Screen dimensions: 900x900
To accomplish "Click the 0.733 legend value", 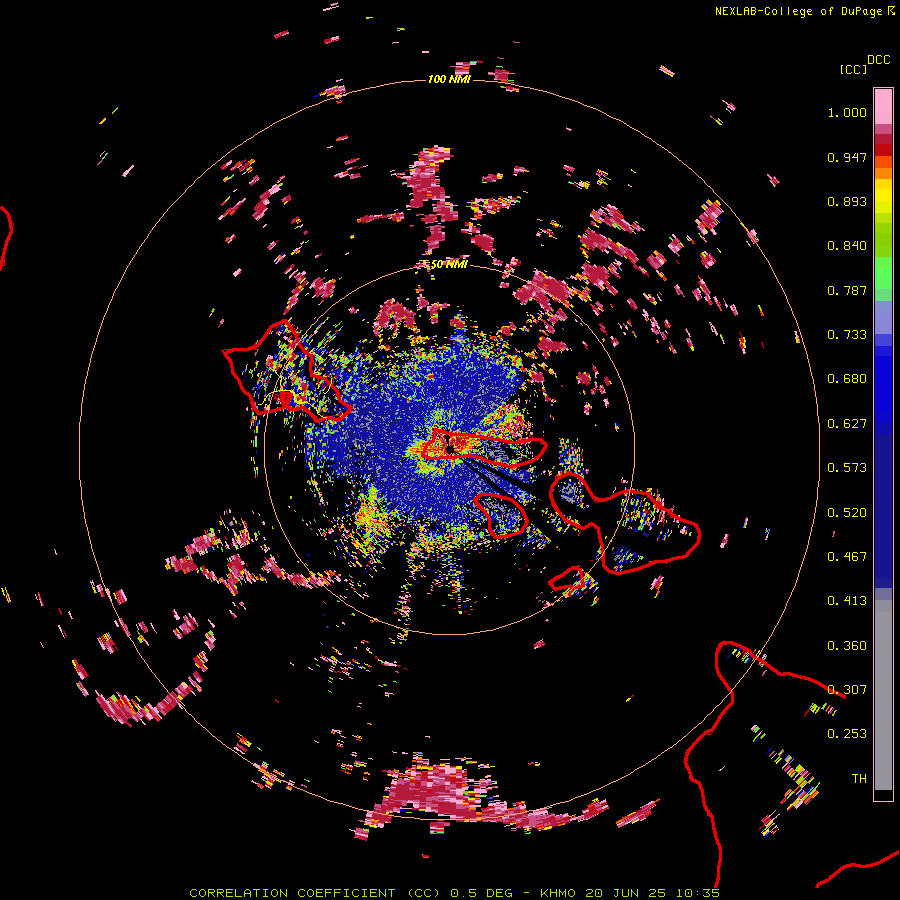I will click(847, 335).
